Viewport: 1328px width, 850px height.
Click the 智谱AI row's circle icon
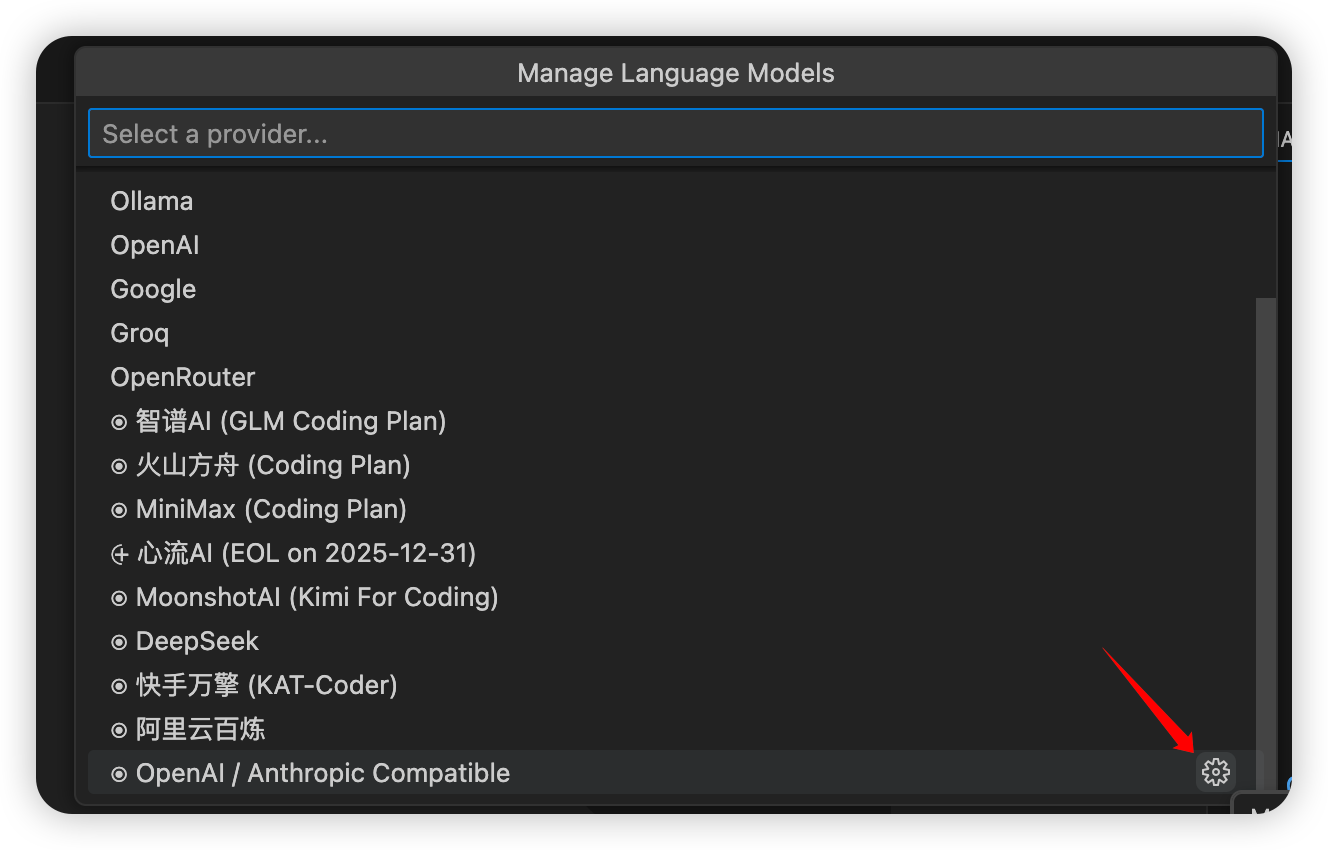click(119, 422)
